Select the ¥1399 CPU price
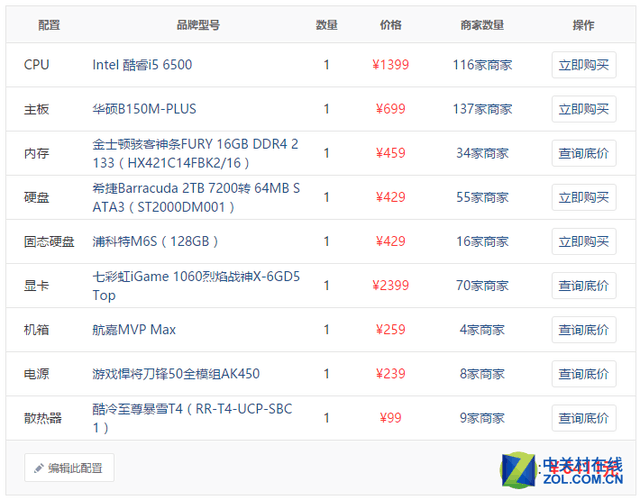640x500 pixels. point(390,64)
